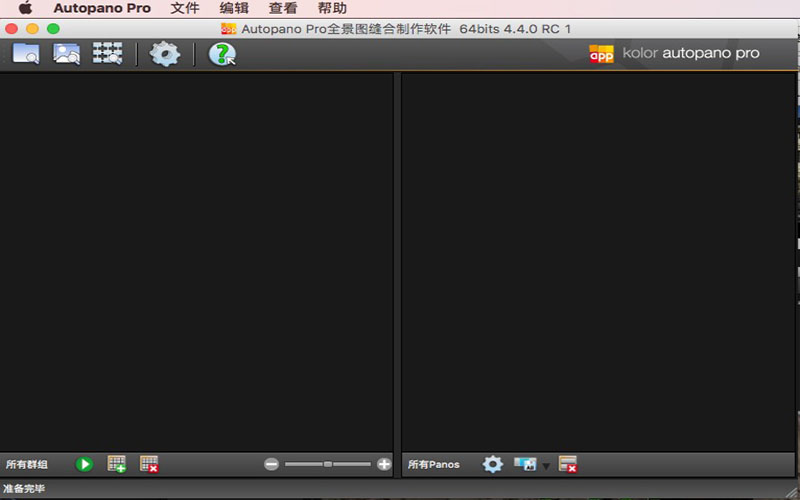The image size is (800, 500).
Task: Open the 查看 menu
Action: pos(283,8)
